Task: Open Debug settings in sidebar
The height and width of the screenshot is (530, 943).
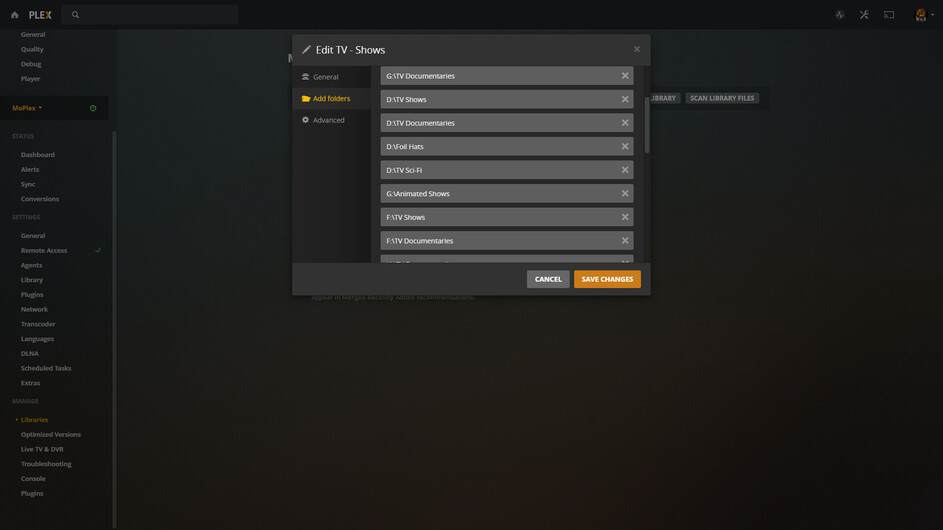Action: (x=31, y=64)
